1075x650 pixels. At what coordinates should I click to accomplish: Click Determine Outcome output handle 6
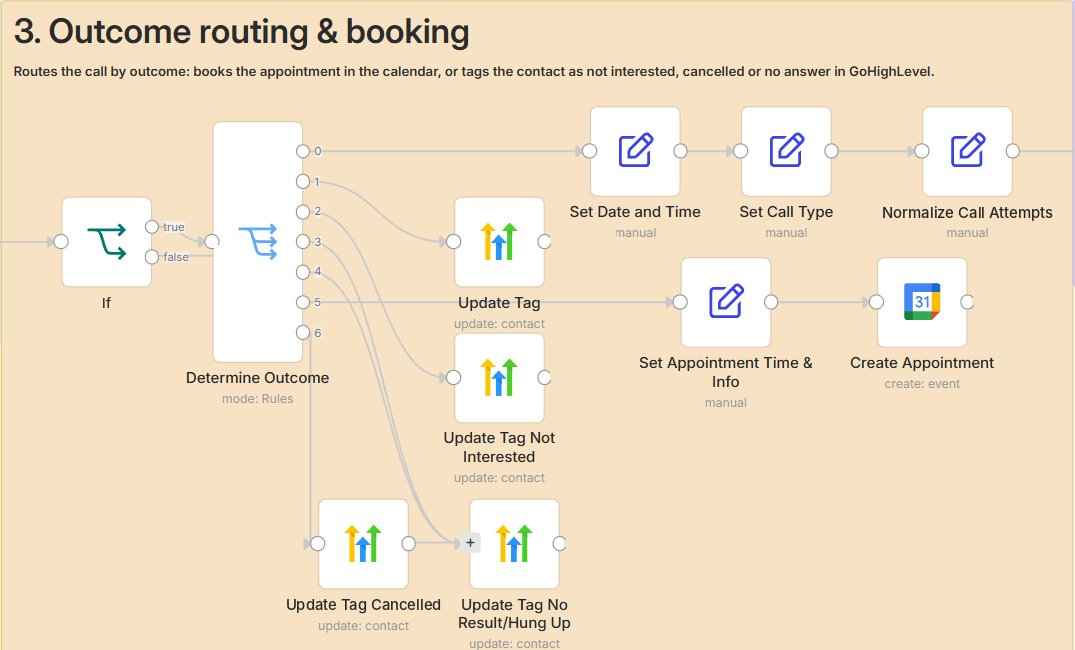click(x=303, y=333)
